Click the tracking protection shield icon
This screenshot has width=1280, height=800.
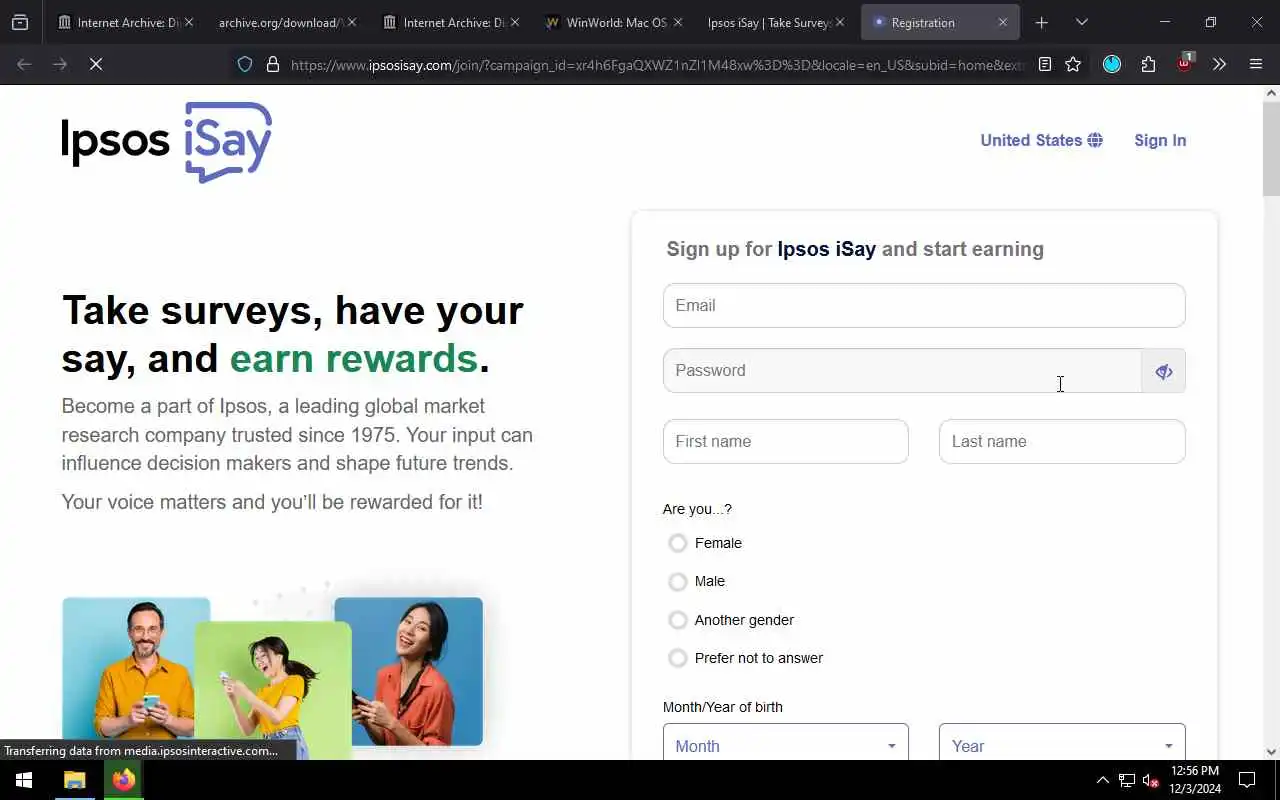[245, 64]
